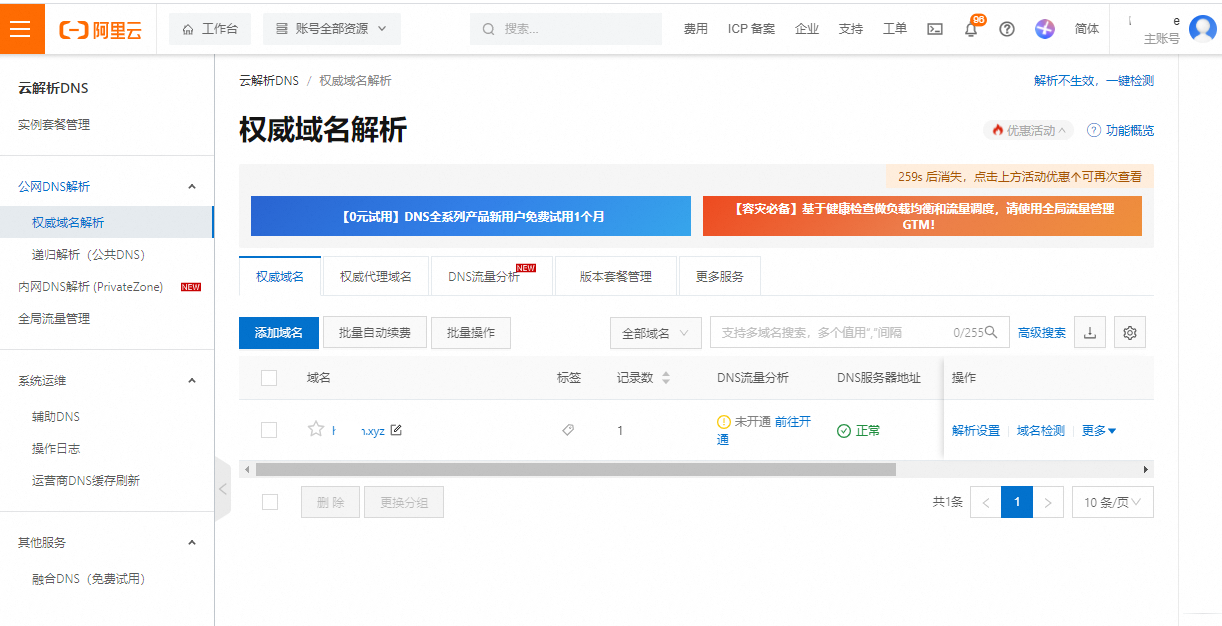
Task: Tick the checkbox beside the 删除 button
Action: [x=269, y=502]
